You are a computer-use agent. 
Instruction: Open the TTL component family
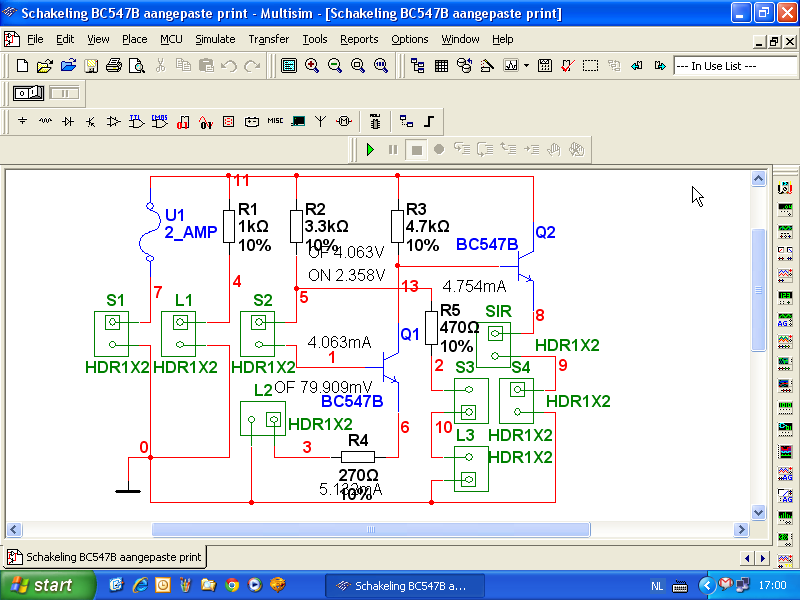coord(137,121)
